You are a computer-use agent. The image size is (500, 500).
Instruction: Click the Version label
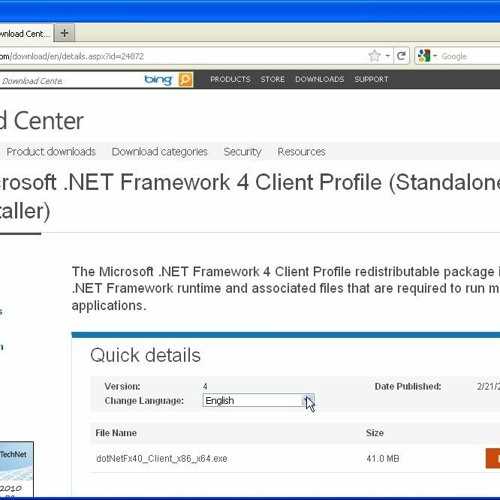coord(122,386)
